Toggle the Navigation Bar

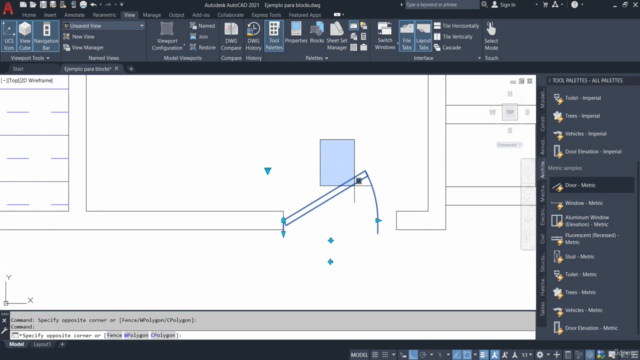coord(46,36)
